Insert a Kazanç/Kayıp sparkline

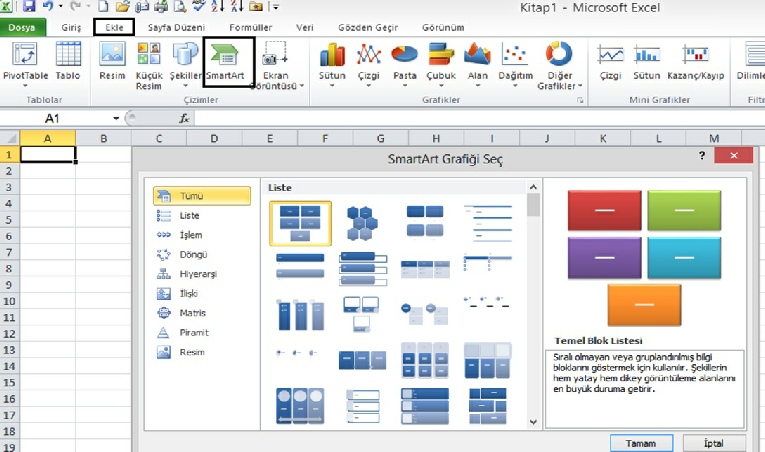pos(696,61)
